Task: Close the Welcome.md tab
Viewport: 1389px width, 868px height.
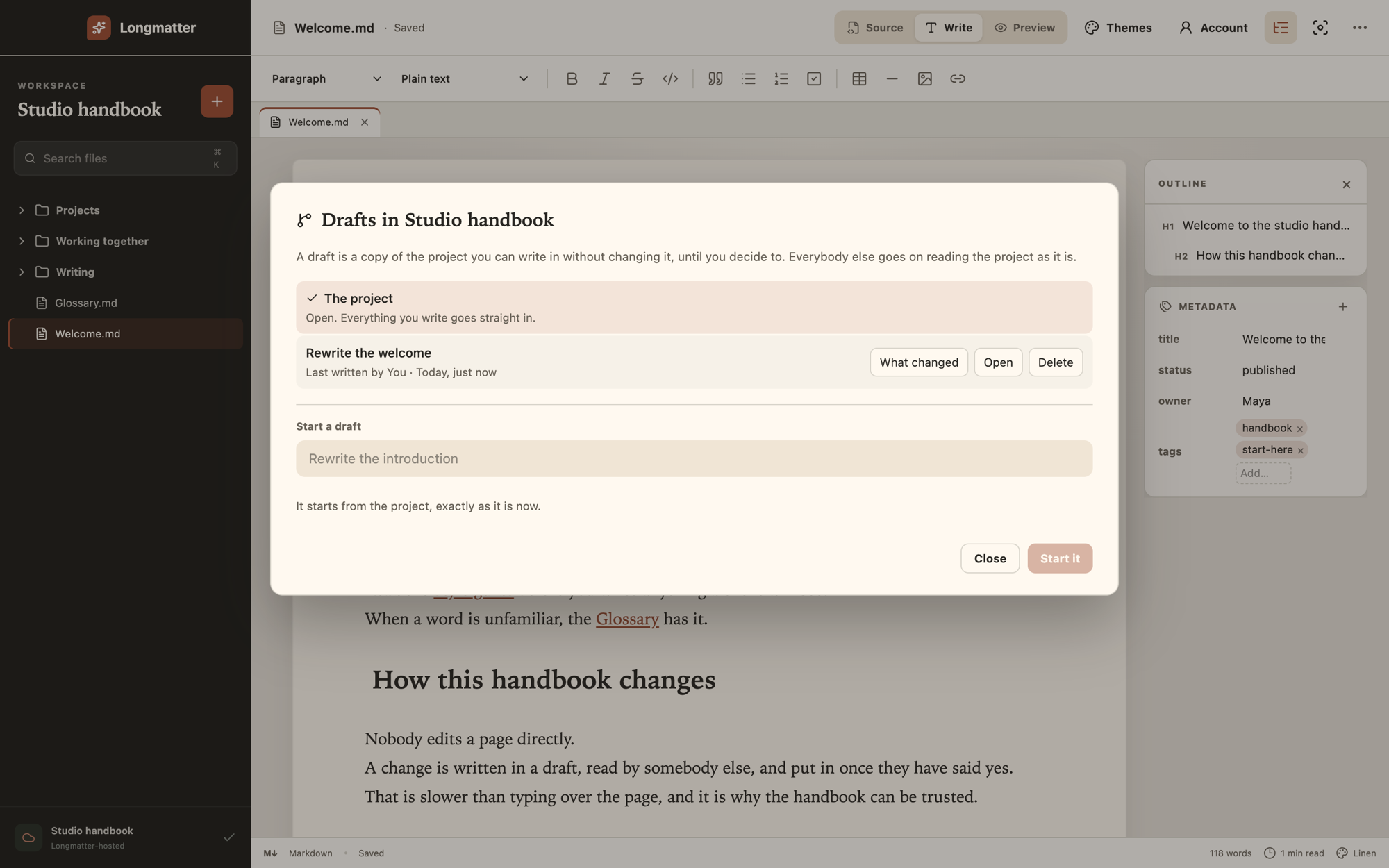Action: (x=365, y=122)
